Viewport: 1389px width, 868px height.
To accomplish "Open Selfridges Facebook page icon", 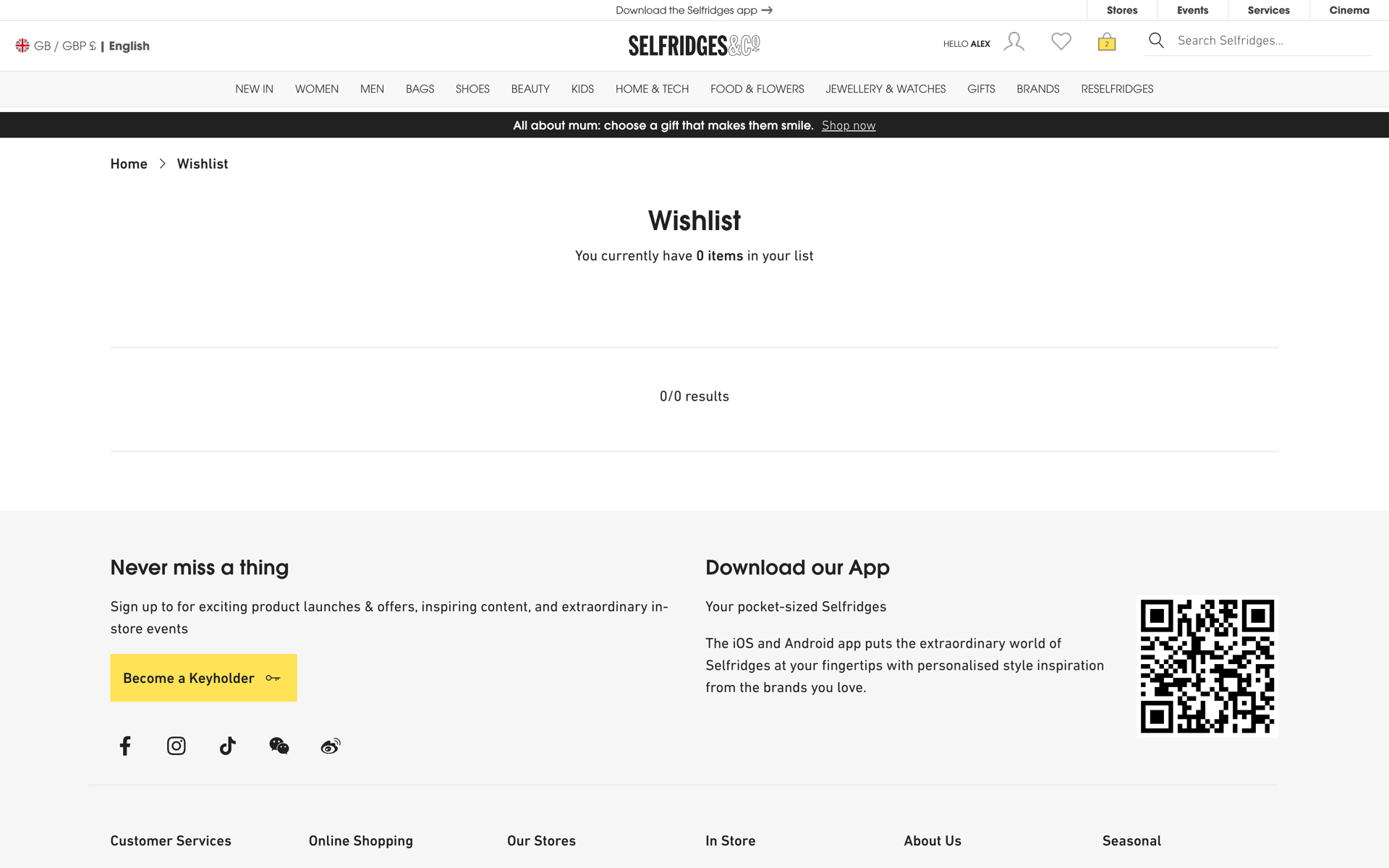I will tap(125, 746).
